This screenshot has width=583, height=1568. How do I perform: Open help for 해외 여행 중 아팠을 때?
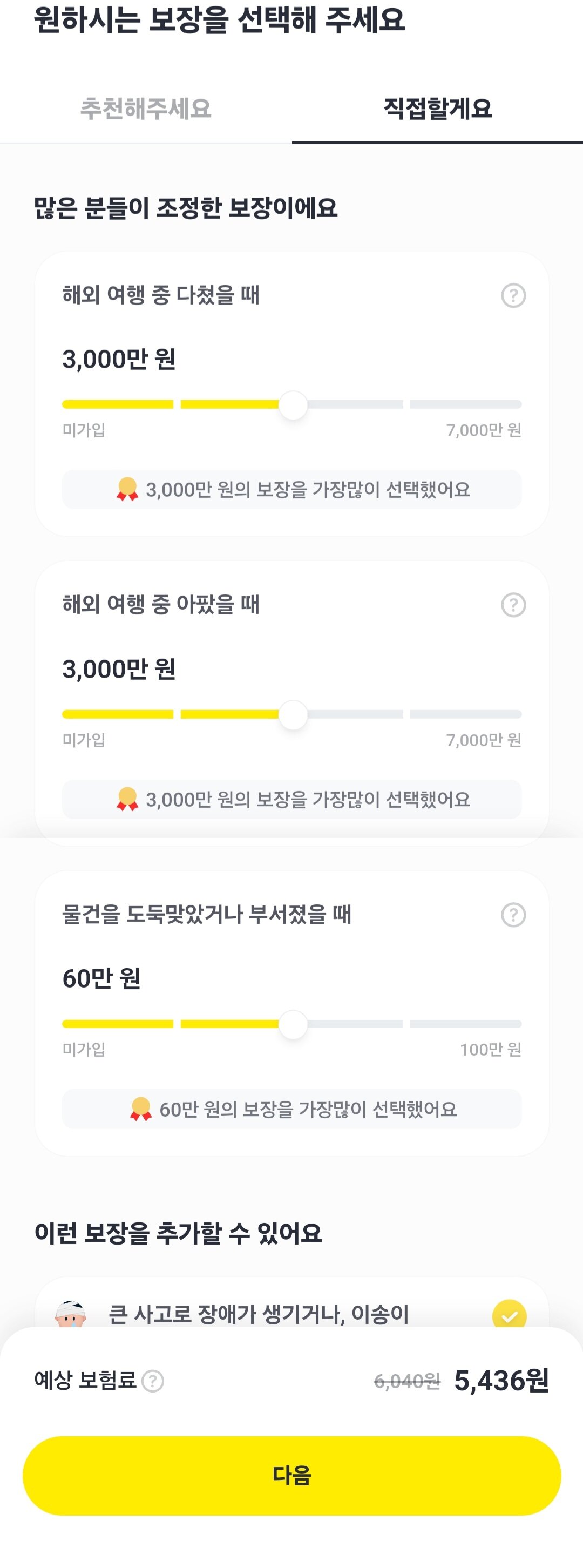point(513,605)
